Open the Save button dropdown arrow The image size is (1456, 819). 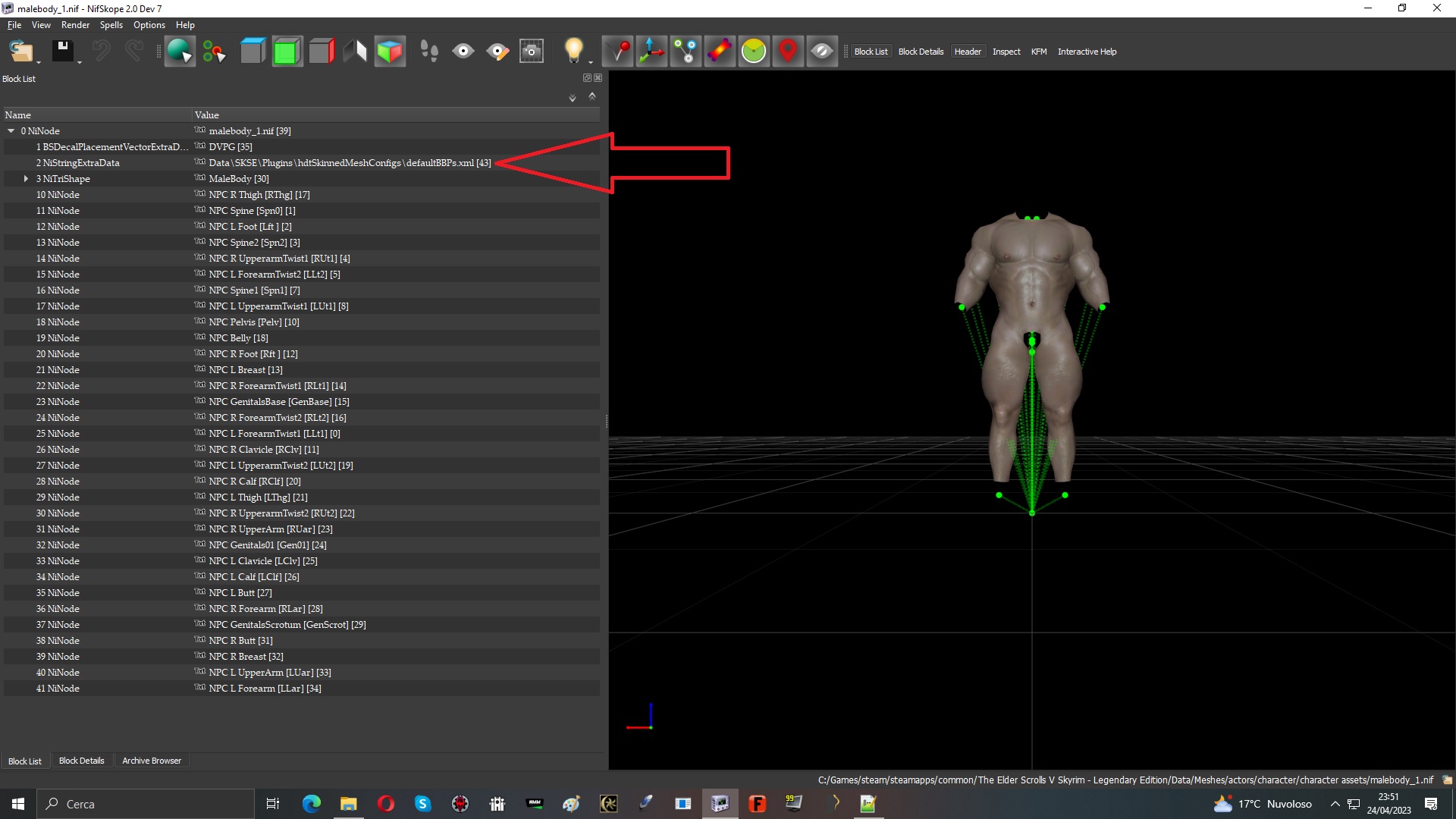pos(80,62)
